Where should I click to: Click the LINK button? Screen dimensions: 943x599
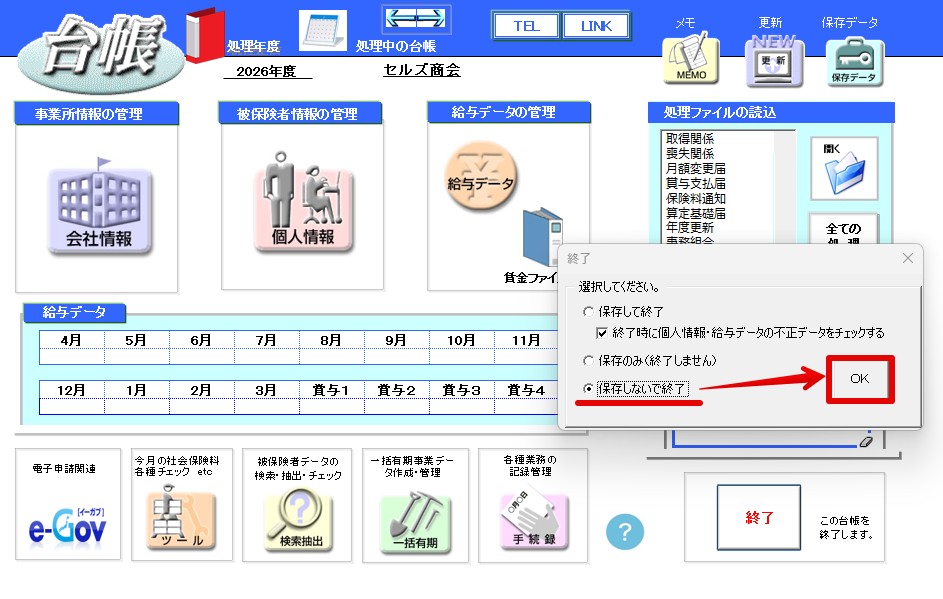(x=596, y=26)
